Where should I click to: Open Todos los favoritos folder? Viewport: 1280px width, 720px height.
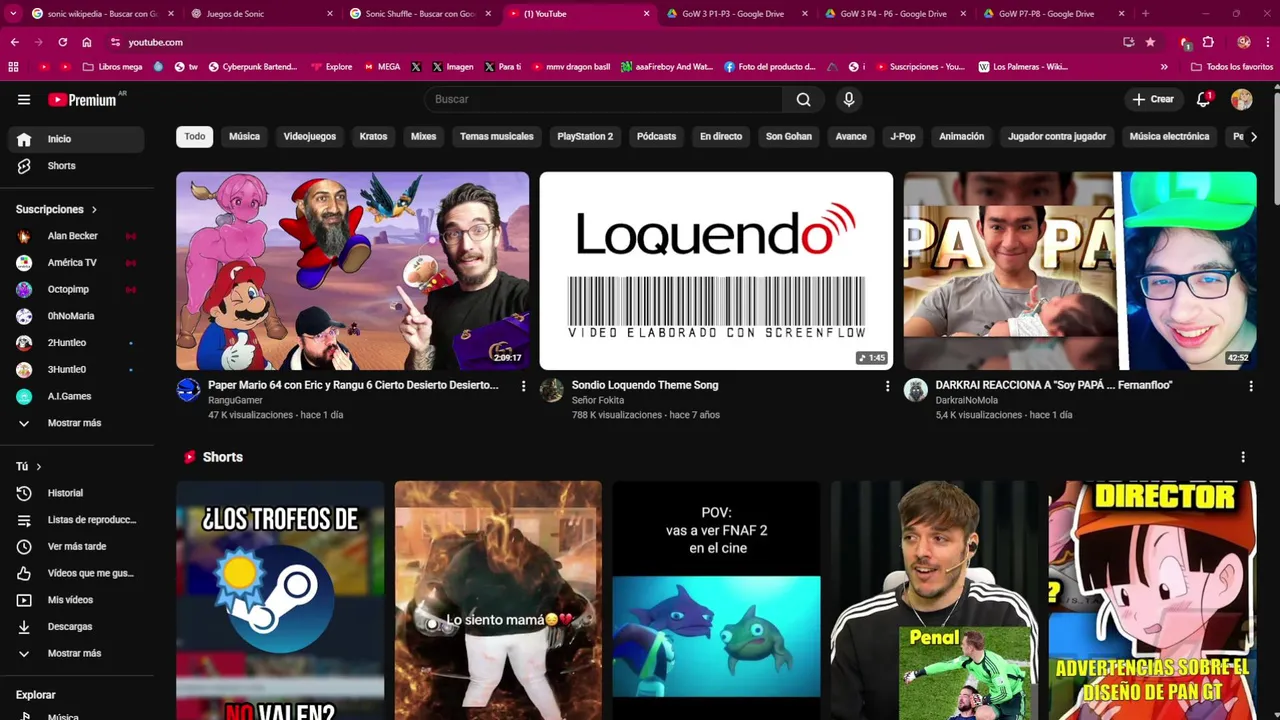pos(1232,67)
